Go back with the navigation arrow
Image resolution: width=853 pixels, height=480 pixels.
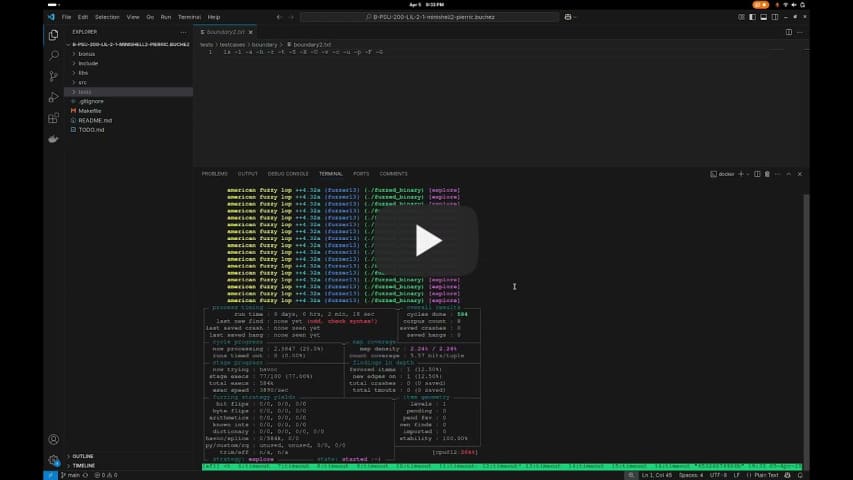click(x=279, y=17)
